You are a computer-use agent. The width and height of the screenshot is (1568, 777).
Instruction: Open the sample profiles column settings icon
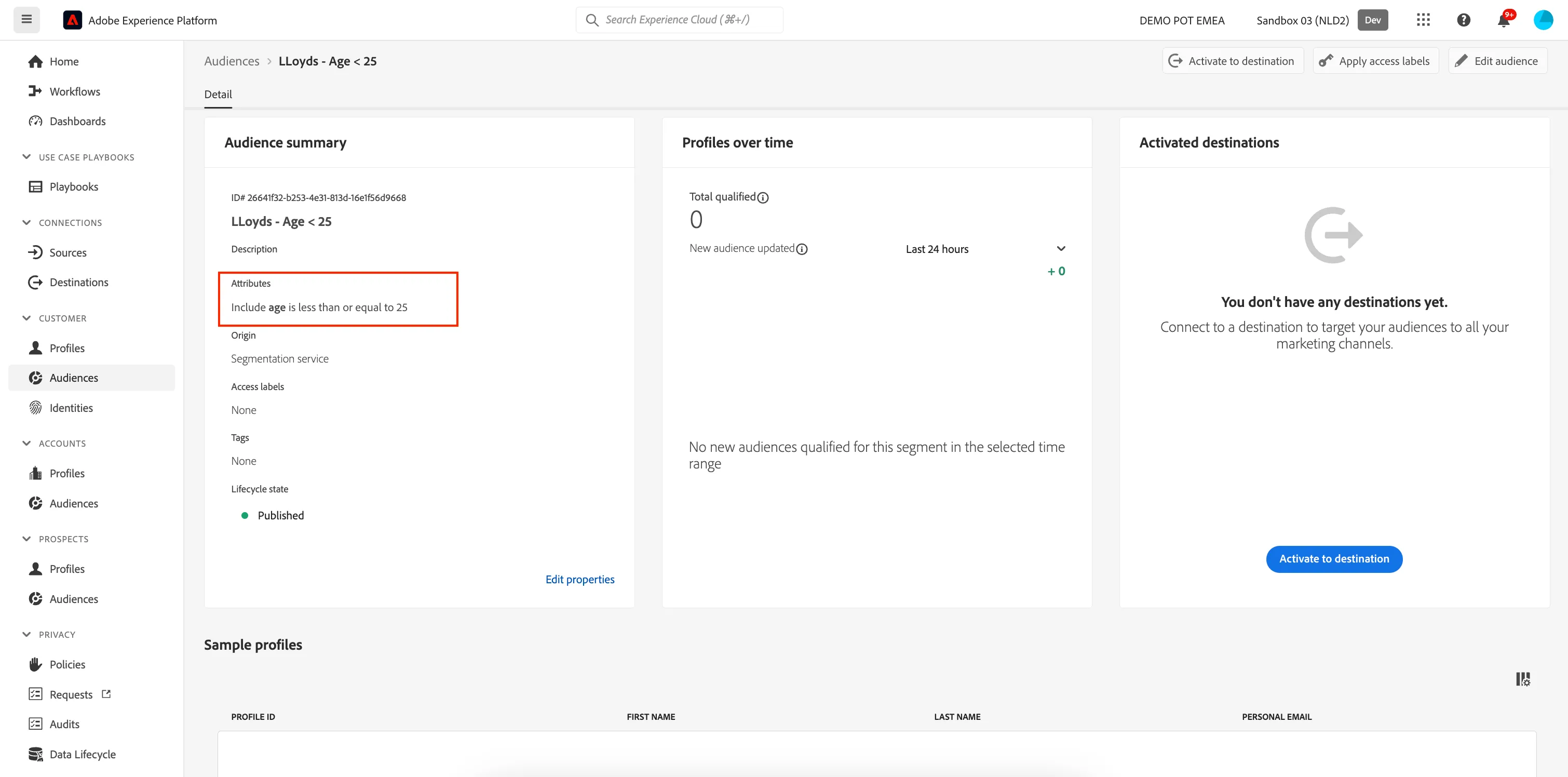tap(1523, 679)
